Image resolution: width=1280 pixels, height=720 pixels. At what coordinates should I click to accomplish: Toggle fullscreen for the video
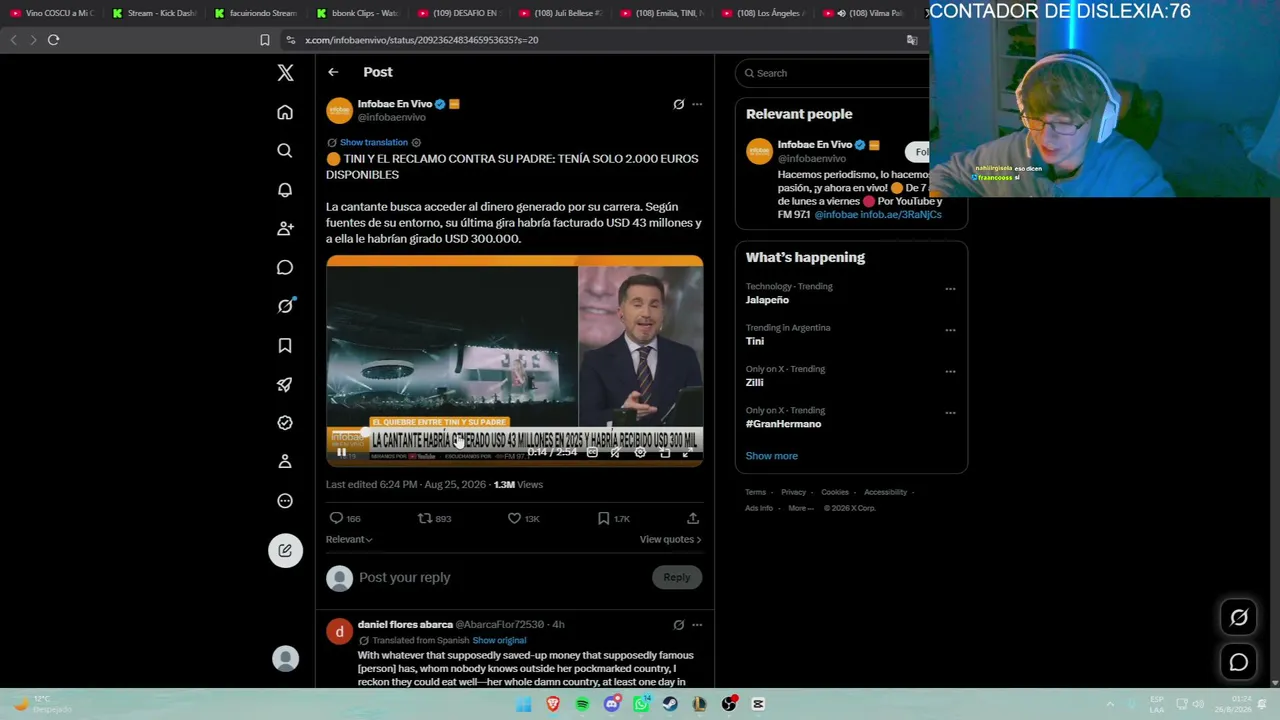[x=686, y=453]
